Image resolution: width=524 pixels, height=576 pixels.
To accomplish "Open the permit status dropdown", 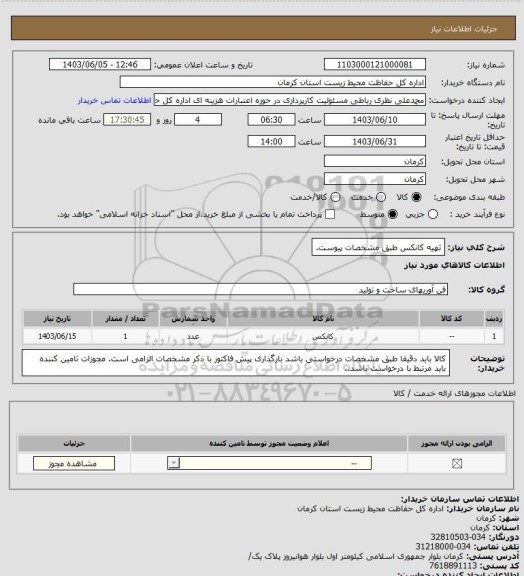I will (269, 463).
